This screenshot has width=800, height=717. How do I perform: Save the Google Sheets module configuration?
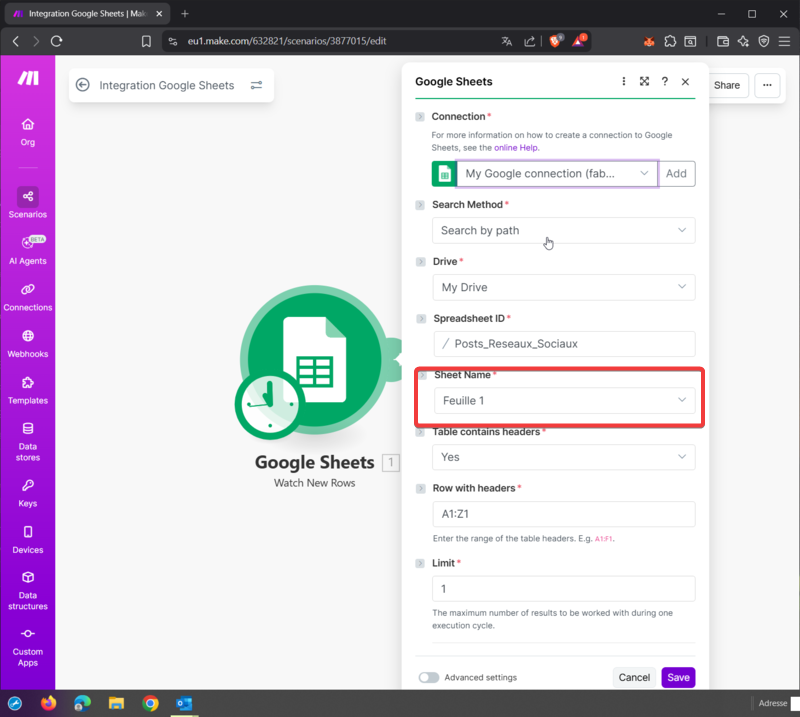click(678, 677)
